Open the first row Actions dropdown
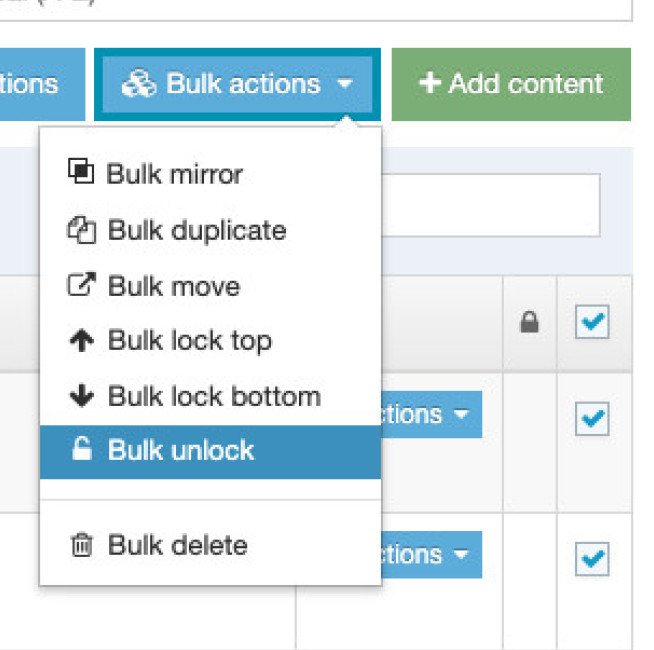Screen dimensions: 654x650 (x=432, y=414)
